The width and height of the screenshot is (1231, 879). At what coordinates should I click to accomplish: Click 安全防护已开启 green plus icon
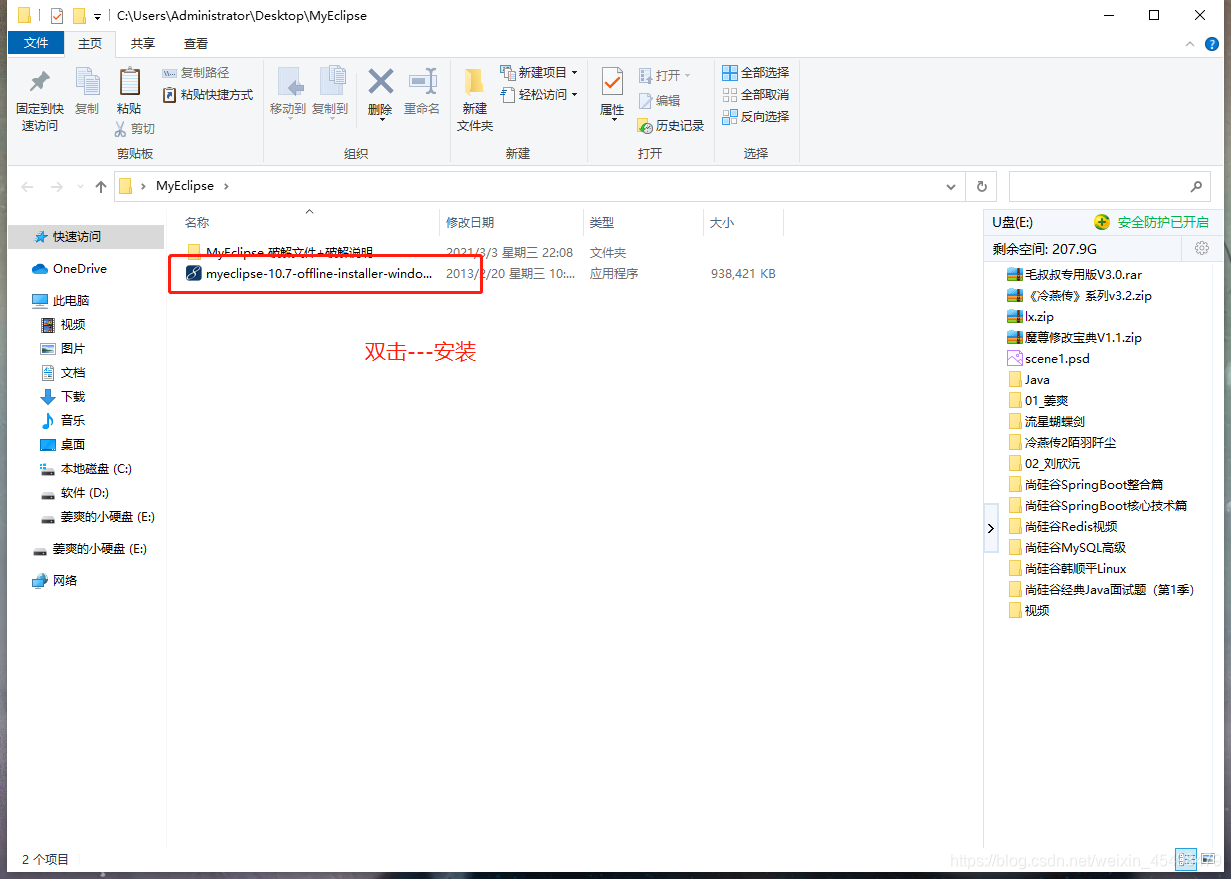[x=1102, y=222]
